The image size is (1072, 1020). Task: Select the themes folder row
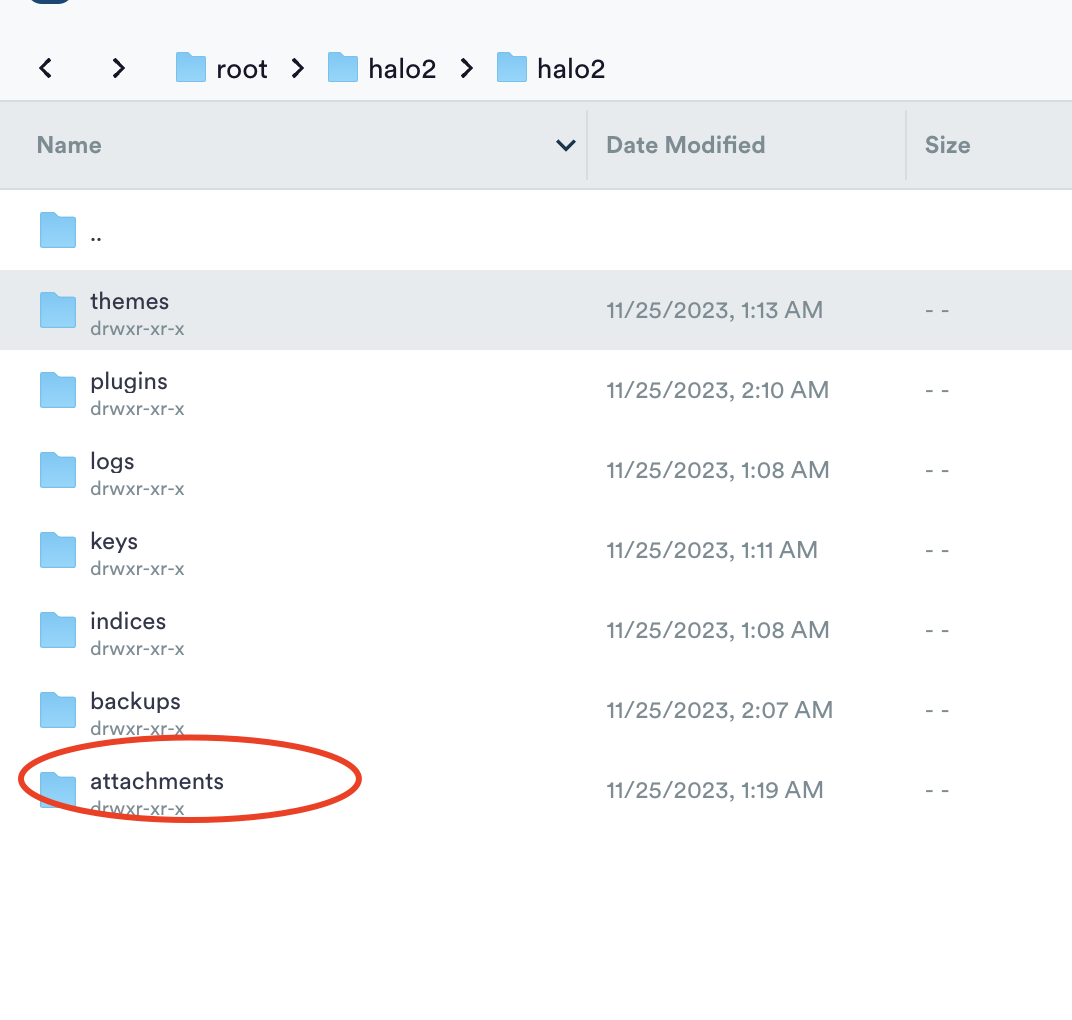[x=400, y=310]
